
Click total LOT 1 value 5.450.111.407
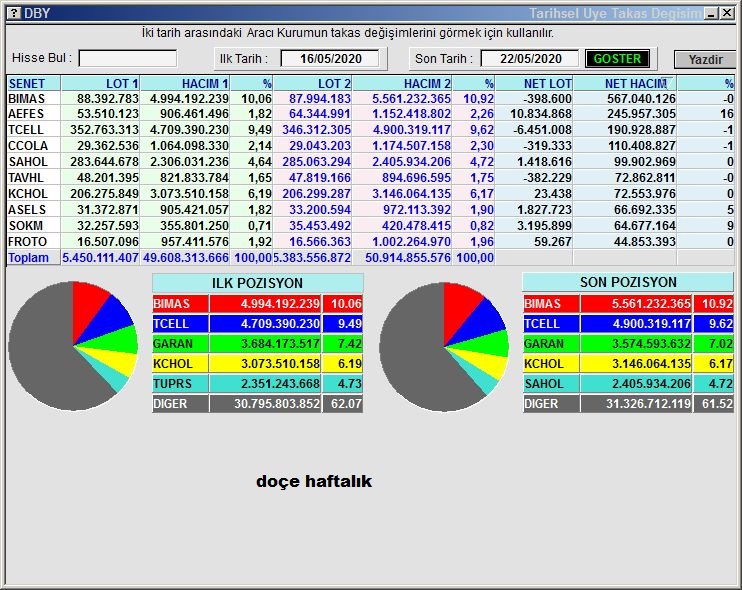pos(100,258)
